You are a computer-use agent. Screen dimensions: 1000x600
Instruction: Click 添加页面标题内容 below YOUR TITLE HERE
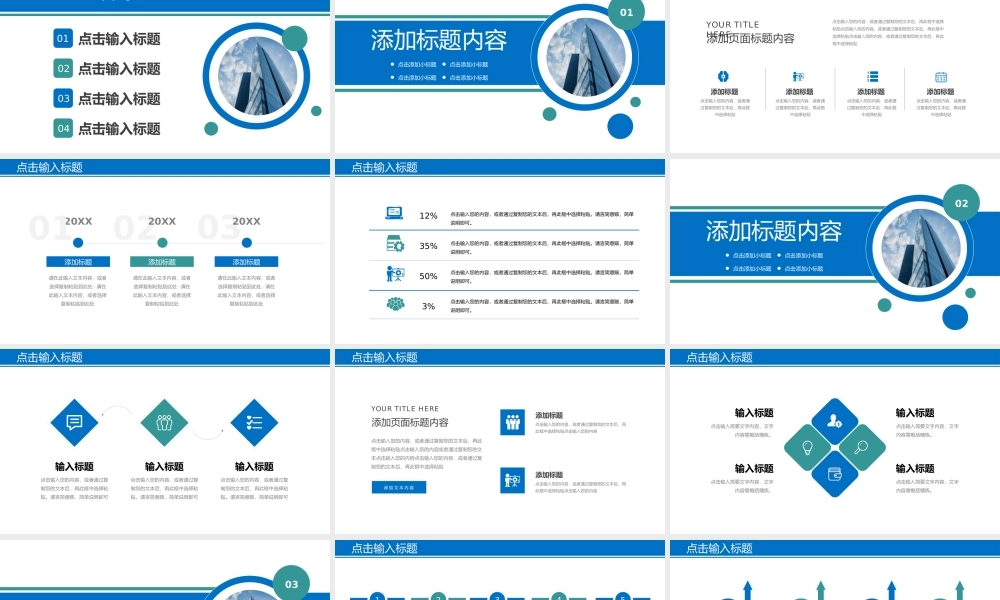[410, 422]
